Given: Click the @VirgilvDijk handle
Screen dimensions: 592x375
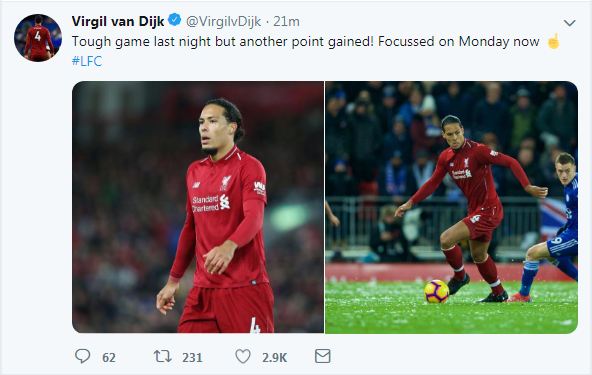Looking at the screenshot, I should (x=224, y=22).
